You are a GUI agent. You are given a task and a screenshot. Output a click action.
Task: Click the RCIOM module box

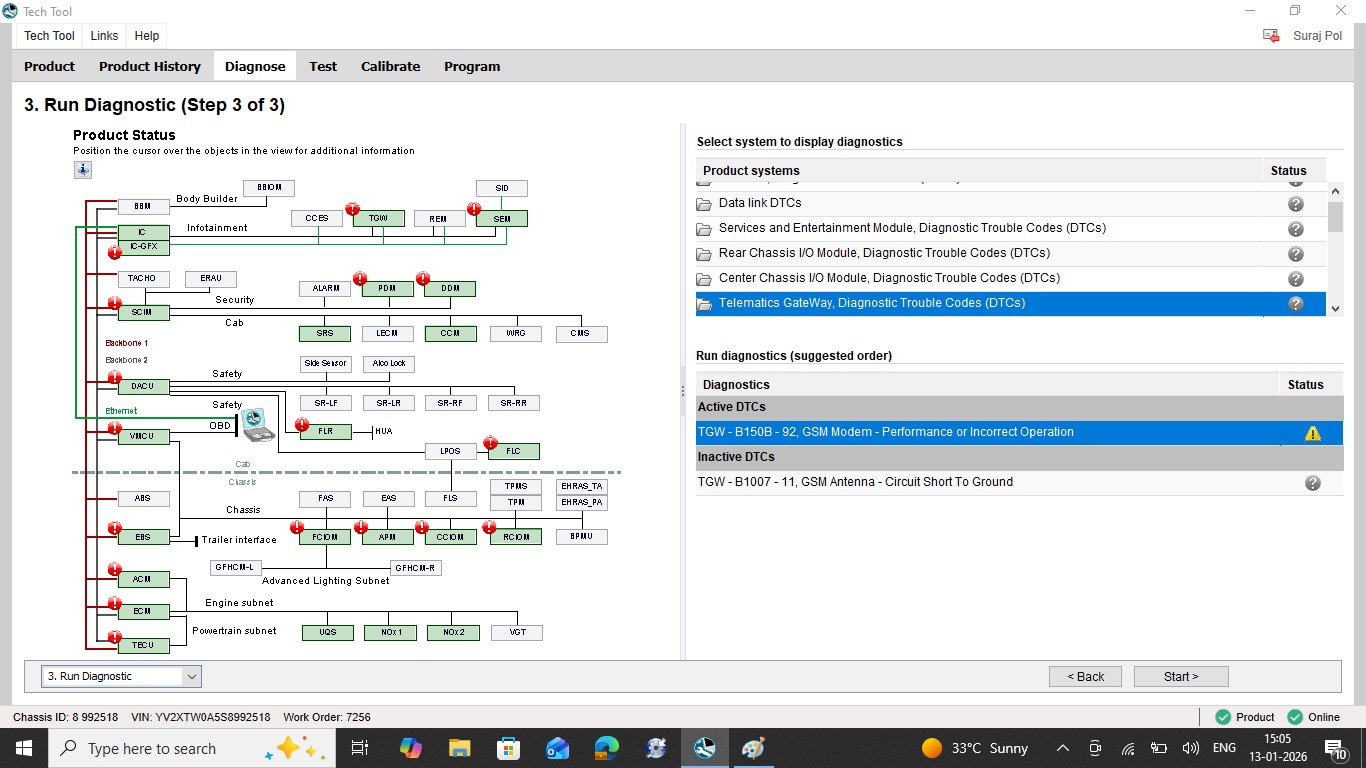pos(516,537)
